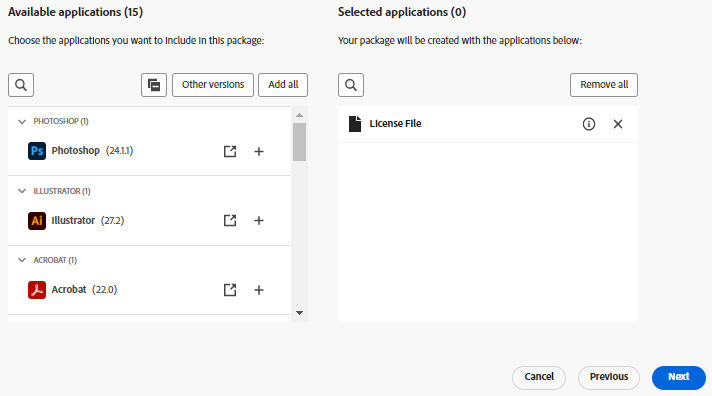The width and height of the screenshot is (712, 396).
Task: Collapse the PHOTOSHOP (1) group
Action: tap(22, 122)
